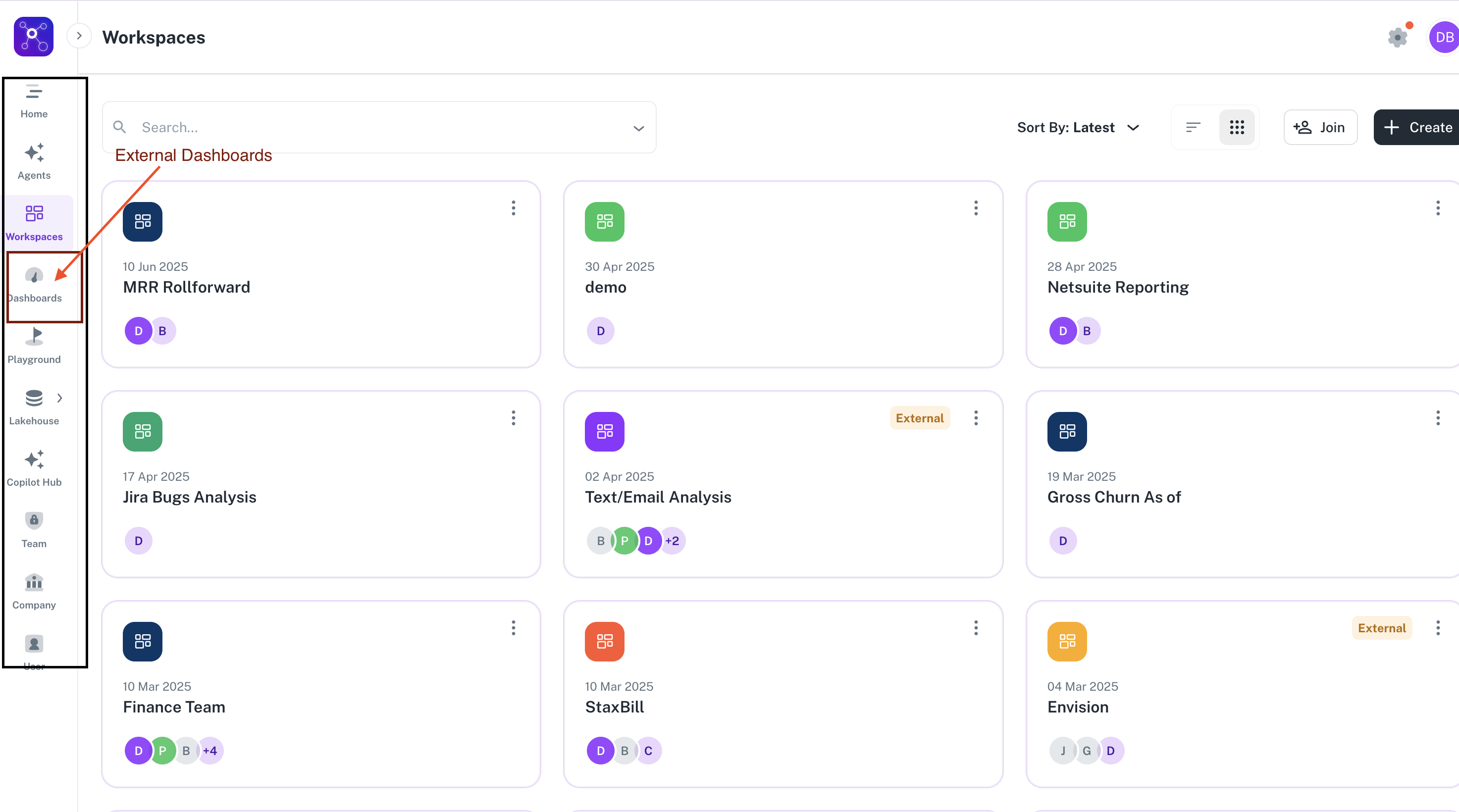This screenshot has height=812, width=1459.
Task: Switch to grid view
Action: pyautogui.click(x=1237, y=127)
